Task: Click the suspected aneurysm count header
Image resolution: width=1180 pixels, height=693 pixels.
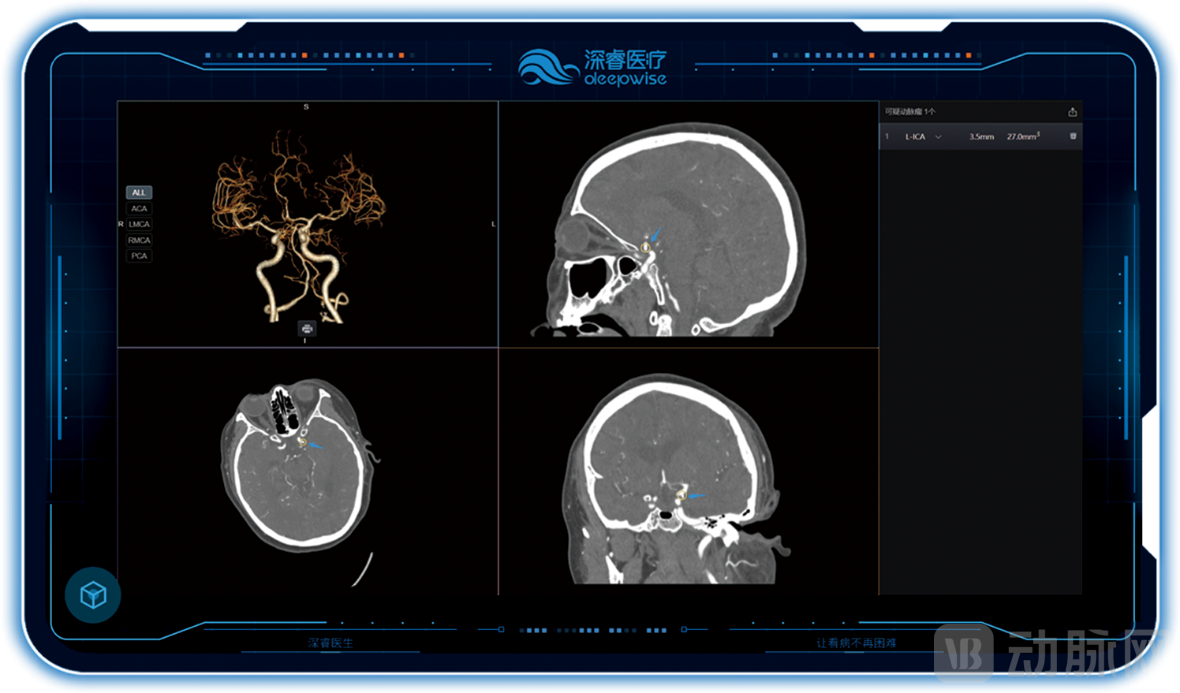Action: click(x=910, y=112)
